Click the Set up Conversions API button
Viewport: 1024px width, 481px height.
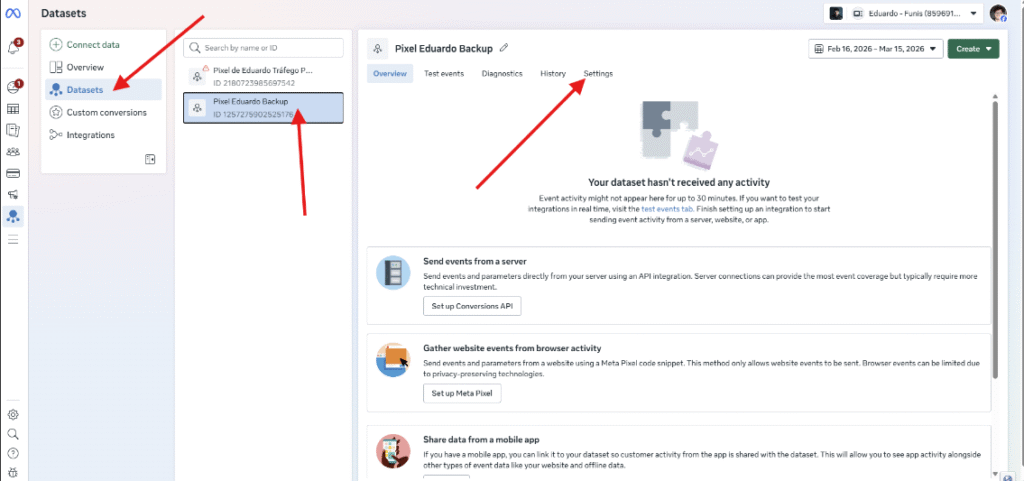point(472,306)
